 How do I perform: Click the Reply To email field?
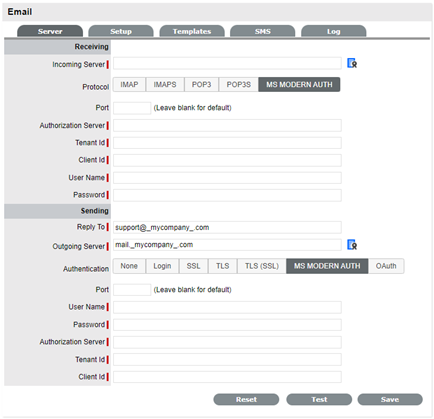pos(227,227)
